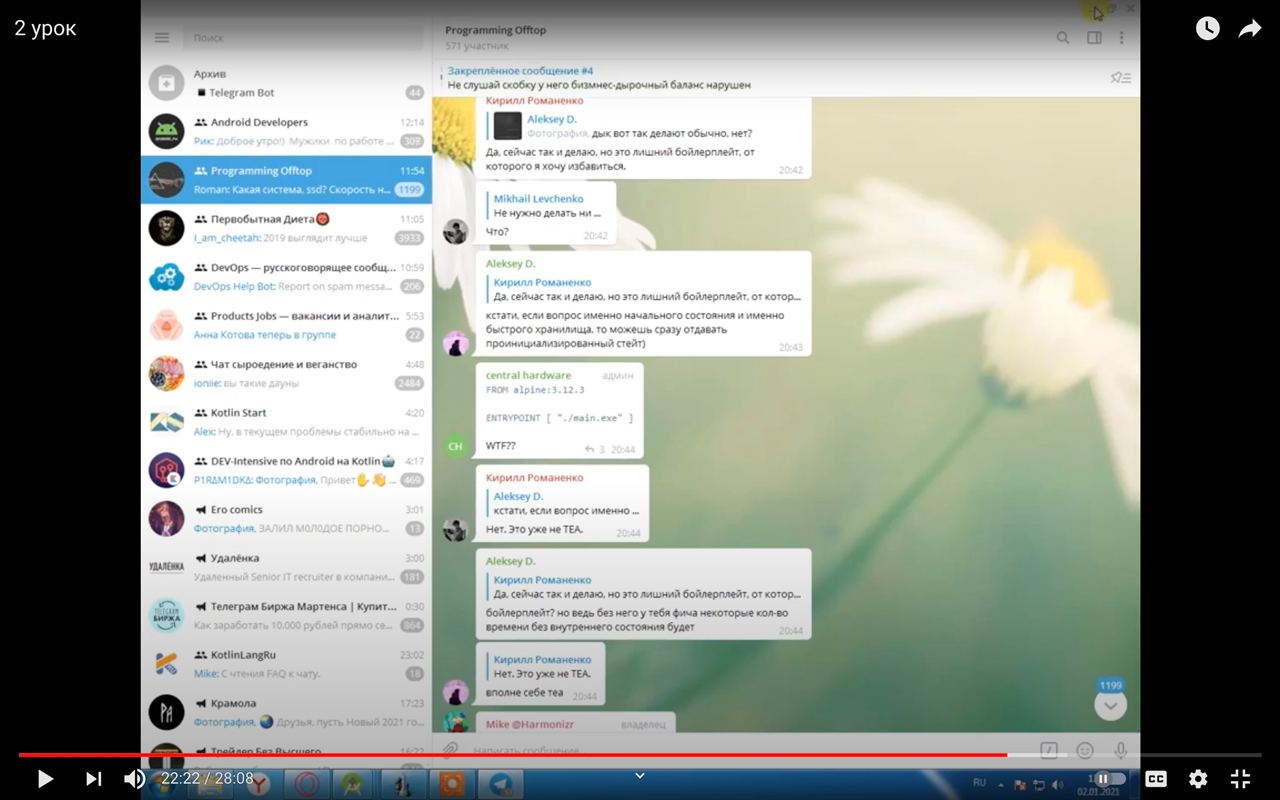Open the Archive folder in chat list
The height and width of the screenshot is (800, 1280).
pos(286,83)
